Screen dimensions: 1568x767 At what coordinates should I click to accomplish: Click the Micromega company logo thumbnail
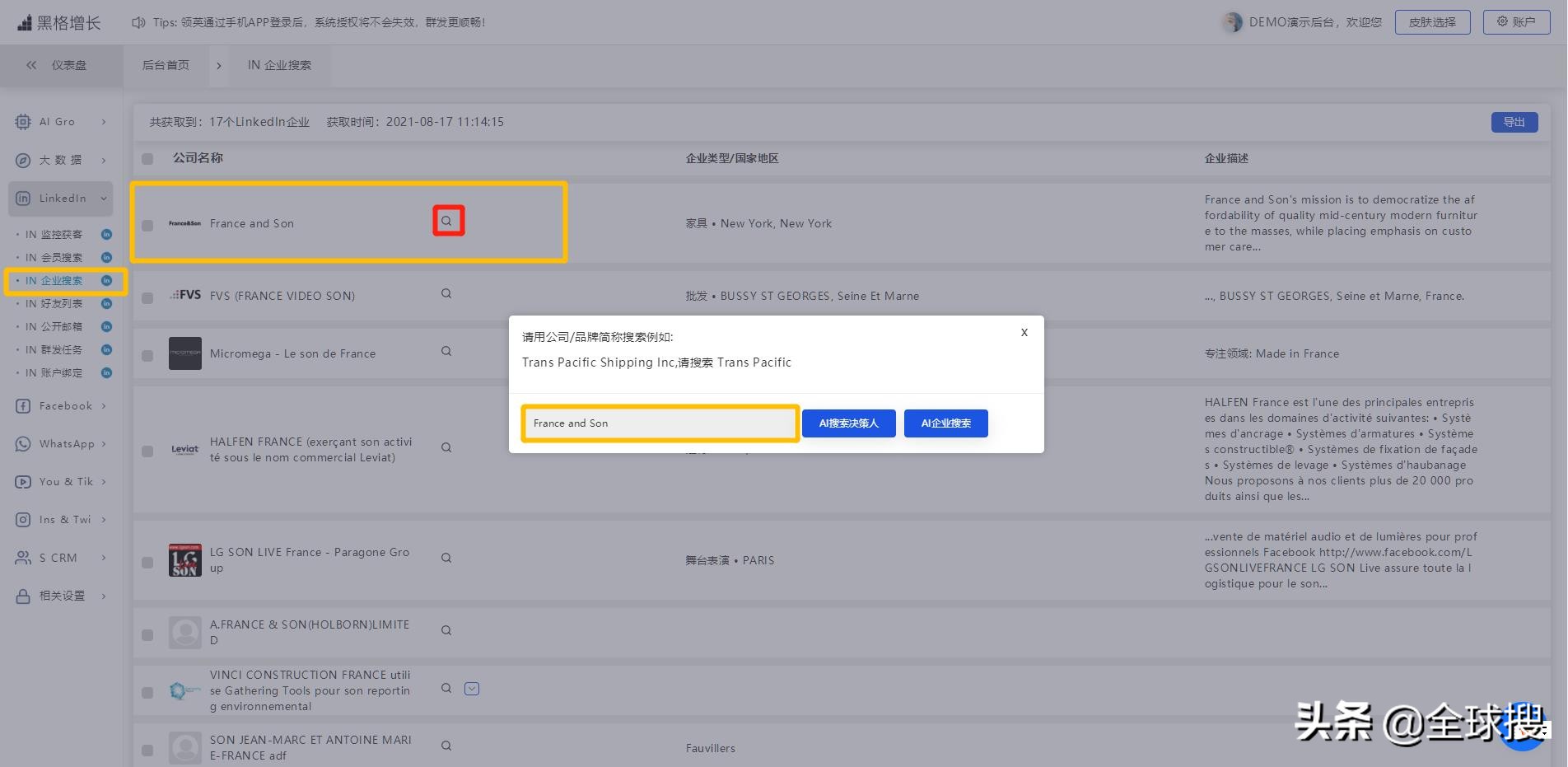(184, 353)
